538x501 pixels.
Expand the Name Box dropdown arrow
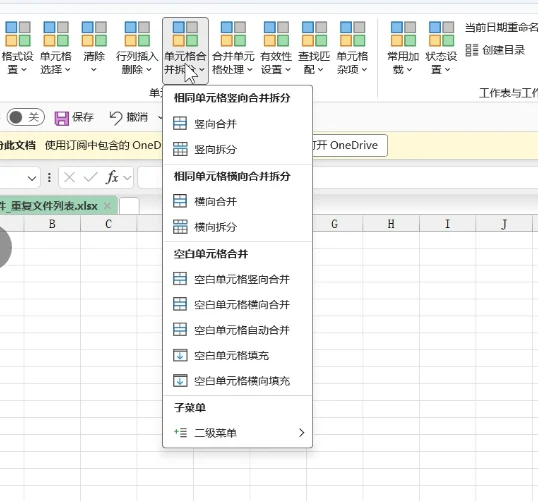pos(32,178)
